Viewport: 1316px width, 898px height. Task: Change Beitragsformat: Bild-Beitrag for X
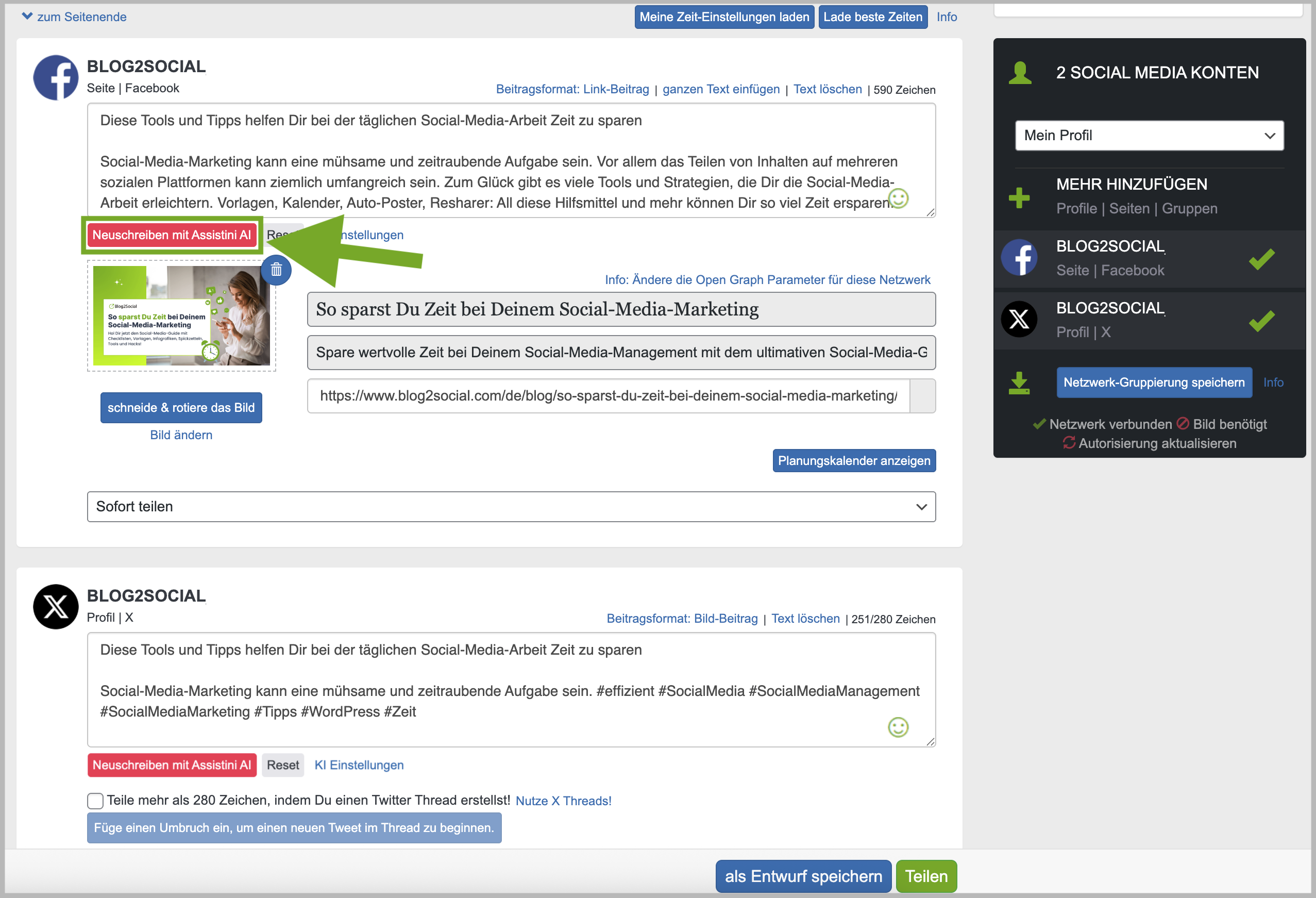tap(682, 619)
